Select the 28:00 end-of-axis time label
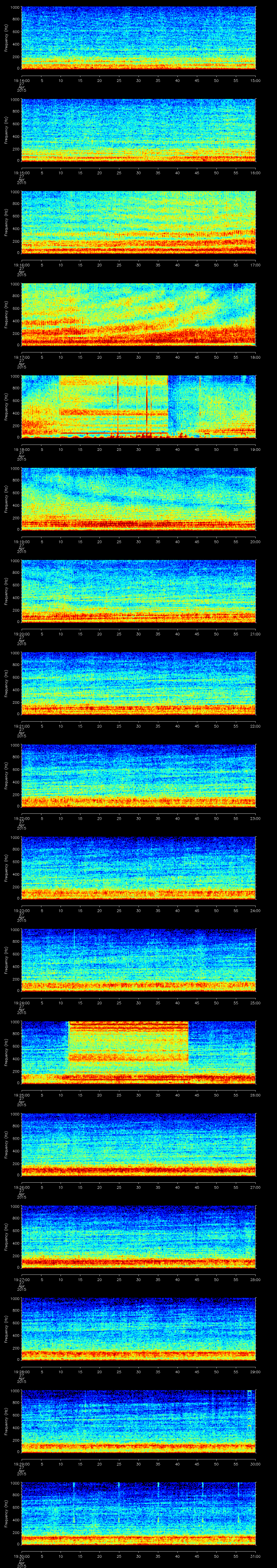The height and width of the screenshot is (1568, 277). (256, 1279)
